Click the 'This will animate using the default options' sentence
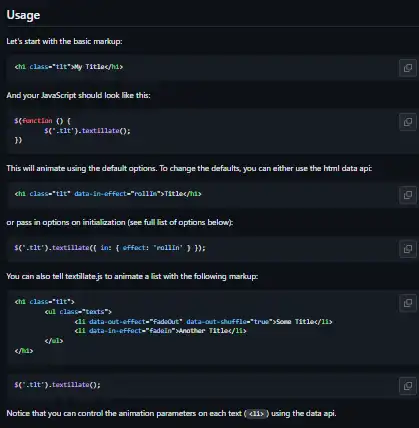 coord(189,168)
